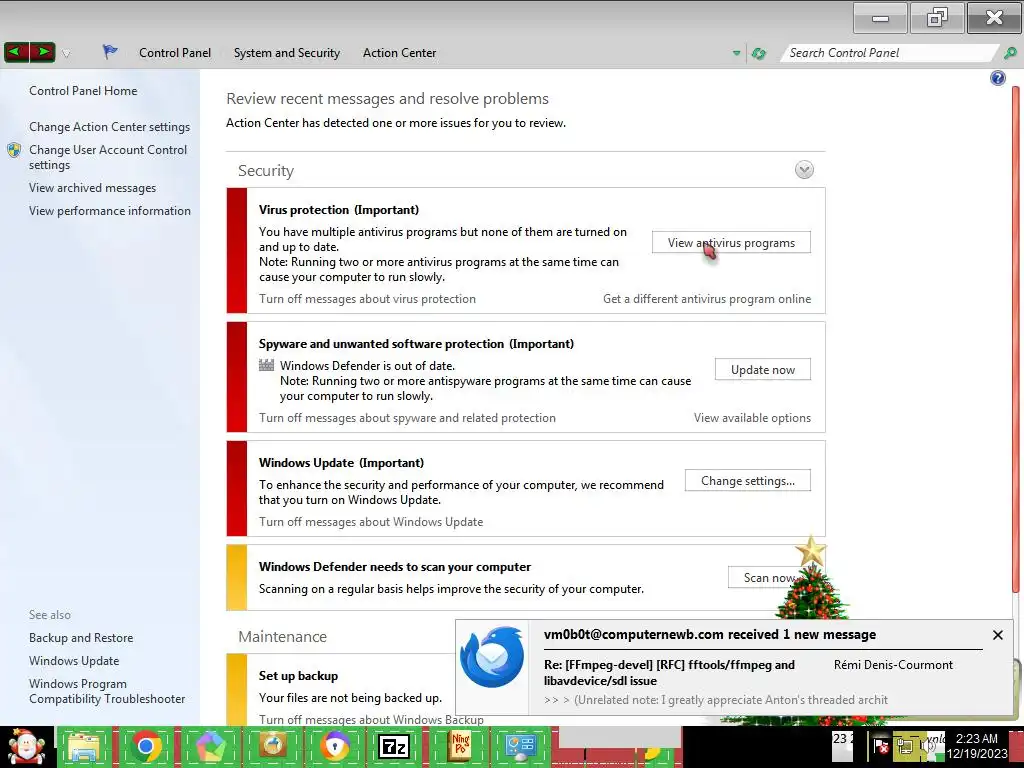Image resolution: width=1024 pixels, height=768 pixels.
Task: Click the search magnifier icon
Action: tap(1010, 53)
